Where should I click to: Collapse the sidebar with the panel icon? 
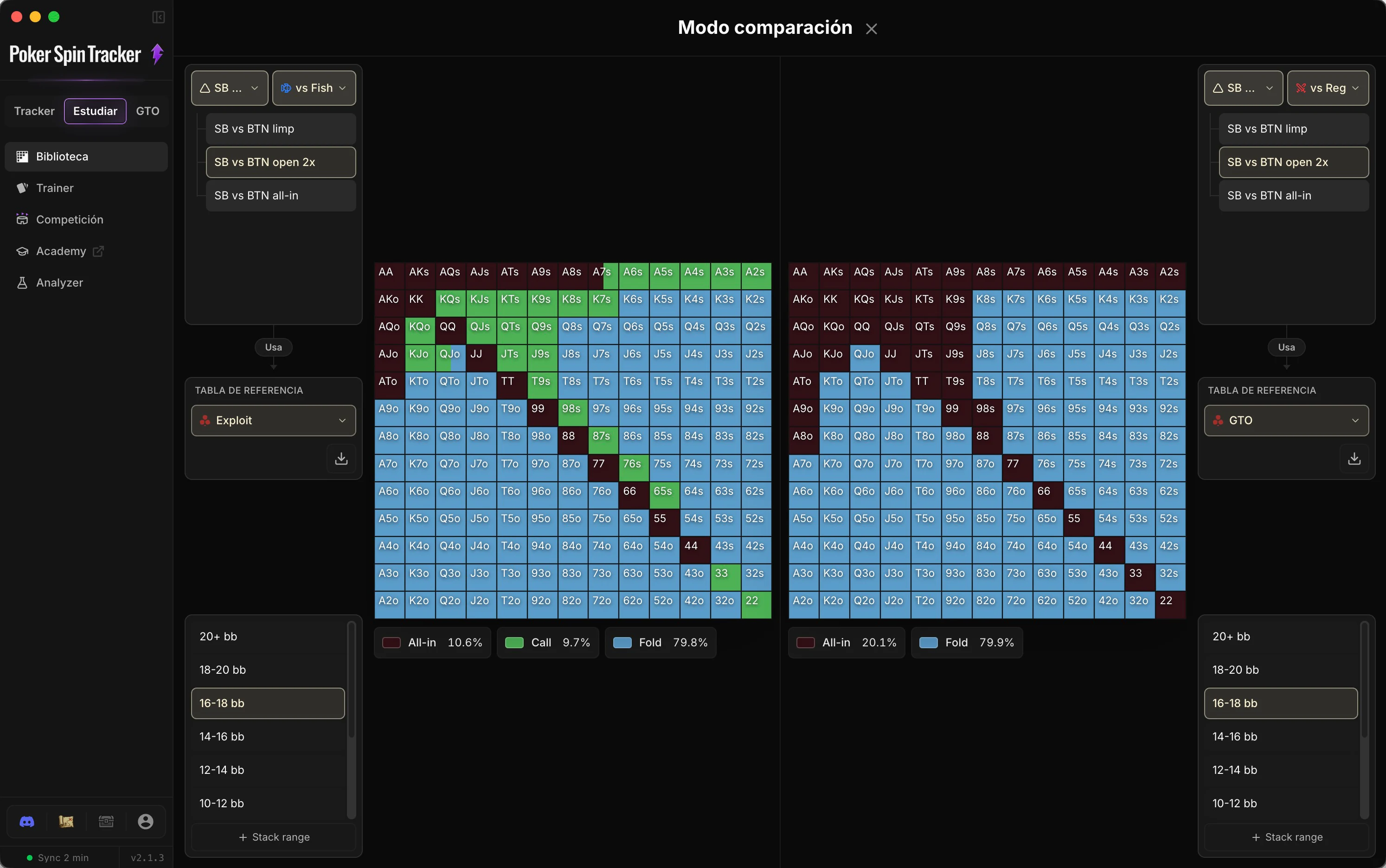pyautogui.click(x=159, y=17)
